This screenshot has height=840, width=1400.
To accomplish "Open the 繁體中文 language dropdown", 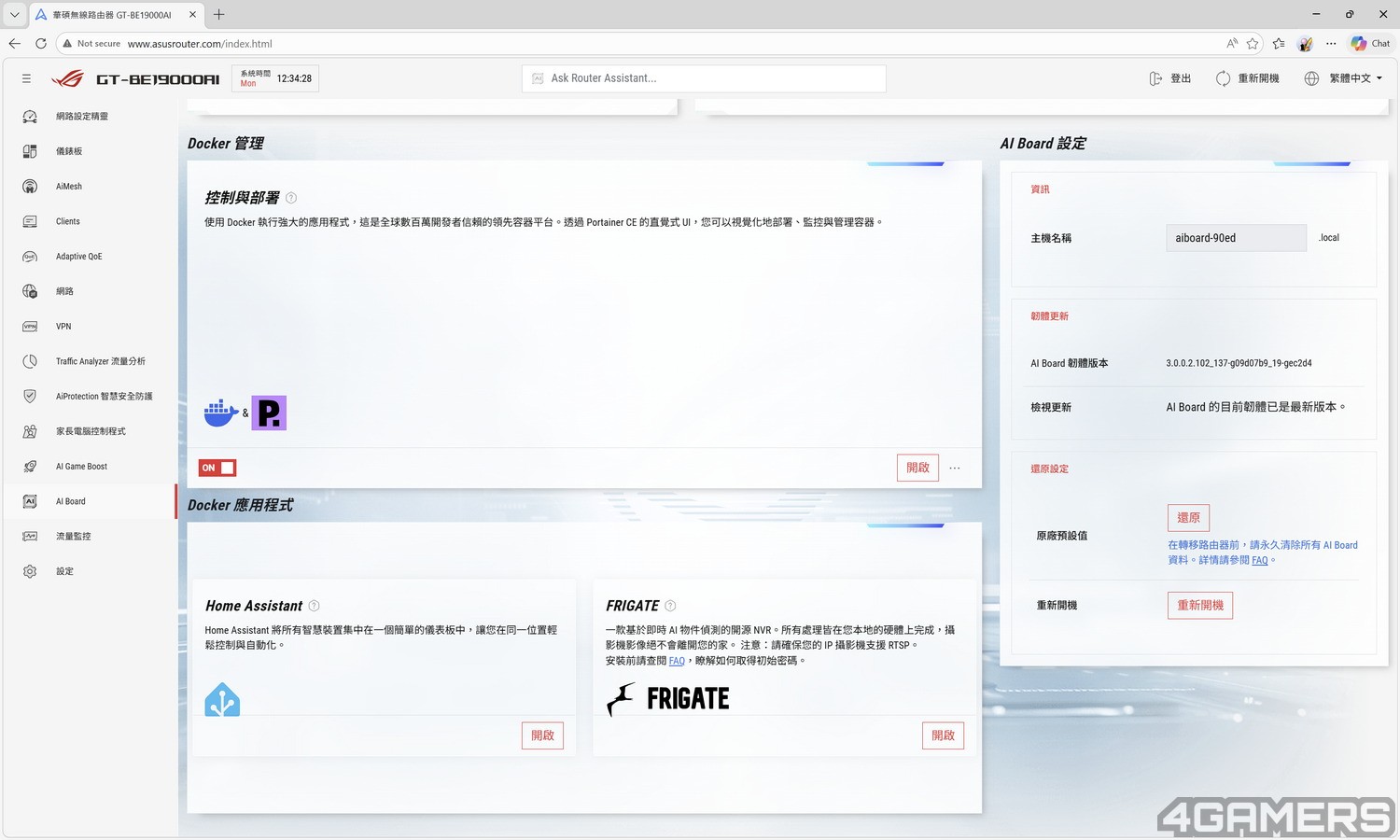I will pyautogui.click(x=1344, y=78).
